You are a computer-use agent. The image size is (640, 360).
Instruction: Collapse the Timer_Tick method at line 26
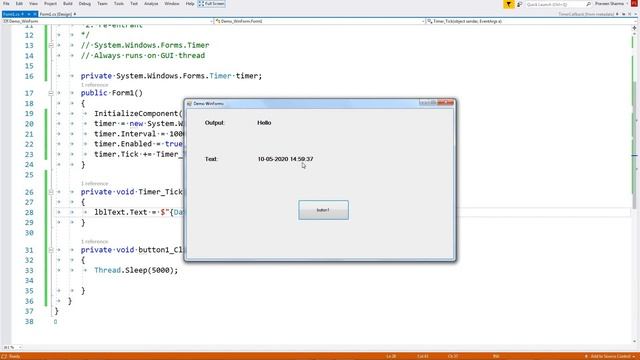coord(51,192)
